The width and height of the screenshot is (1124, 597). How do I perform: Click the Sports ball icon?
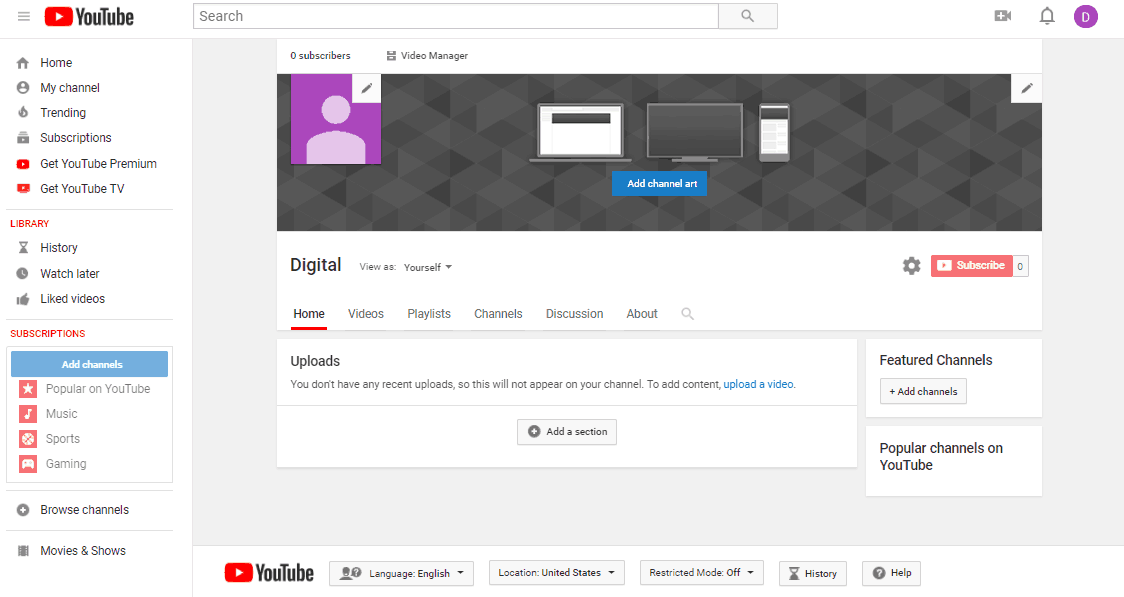point(28,439)
